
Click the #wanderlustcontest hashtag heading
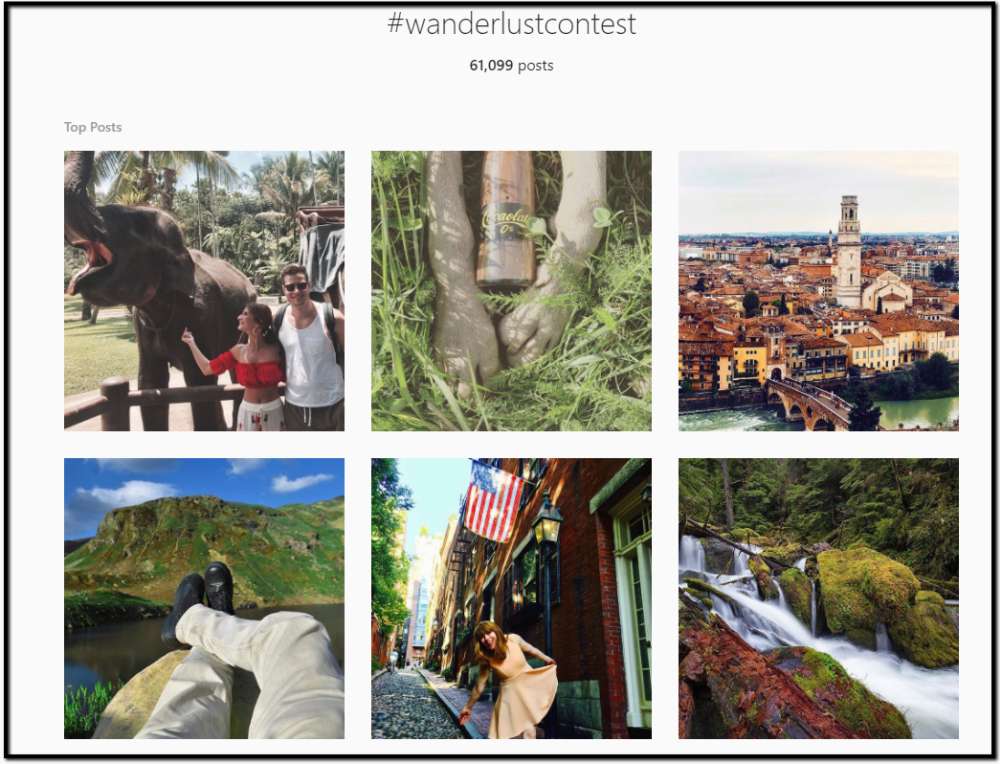click(x=511, y=24)
